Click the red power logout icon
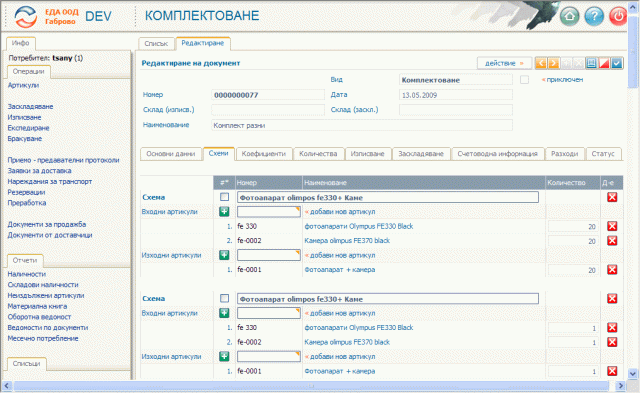Image resolution: width=640 pixels, height=393 pixels. (x=618, y=16)
